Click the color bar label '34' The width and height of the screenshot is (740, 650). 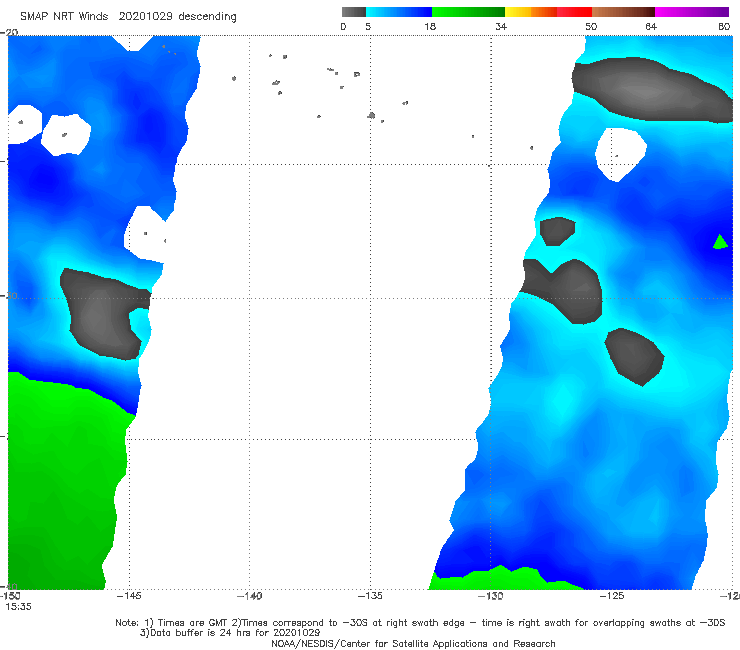(501, 27)
